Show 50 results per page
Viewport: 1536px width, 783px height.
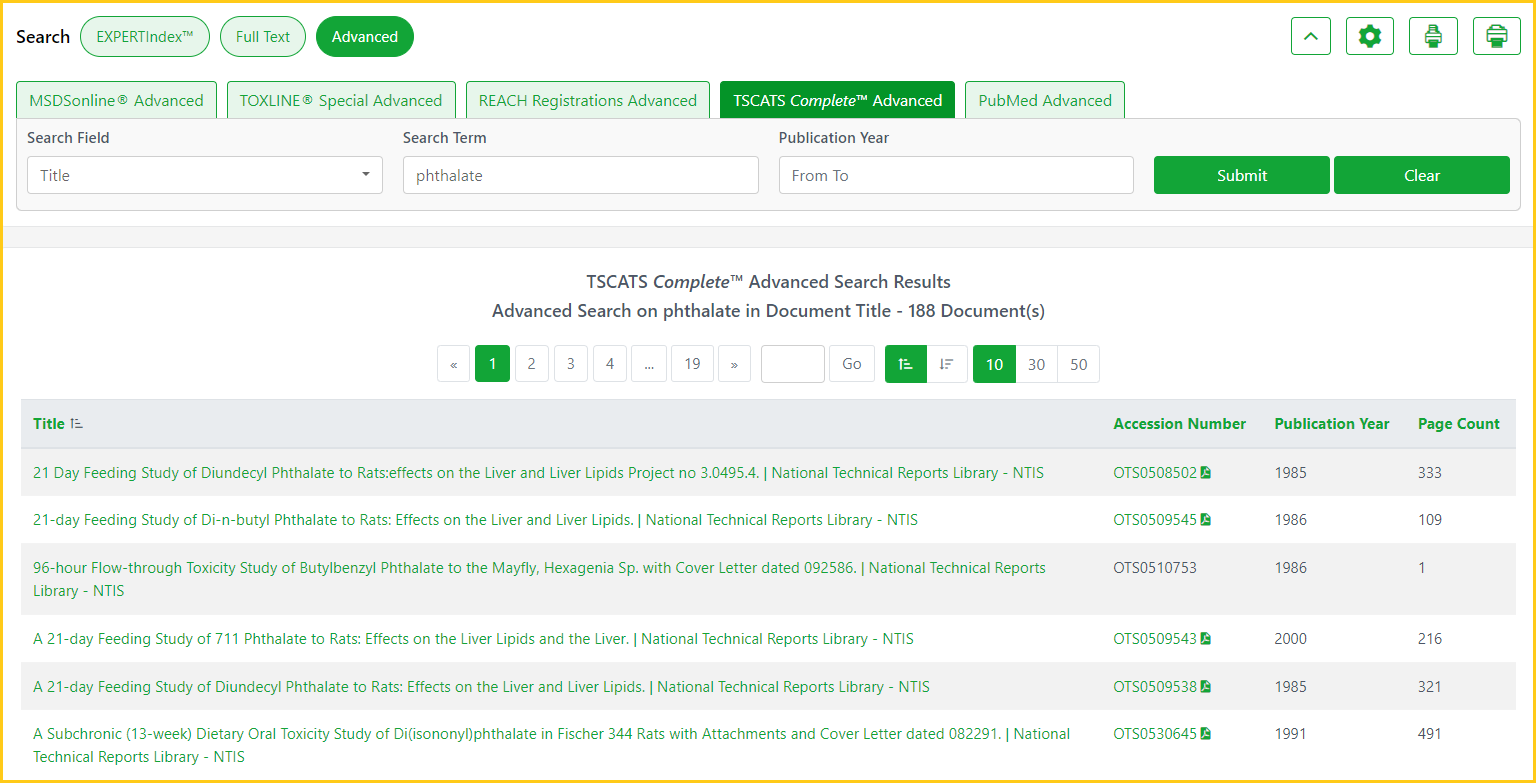[x=1078, y=364]
